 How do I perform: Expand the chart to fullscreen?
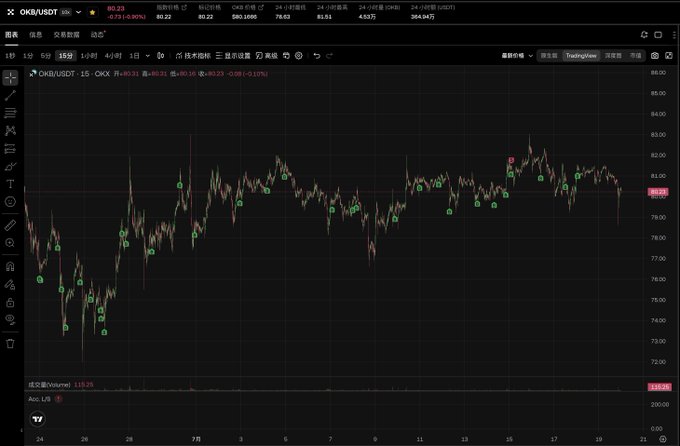tap(669, 56)
